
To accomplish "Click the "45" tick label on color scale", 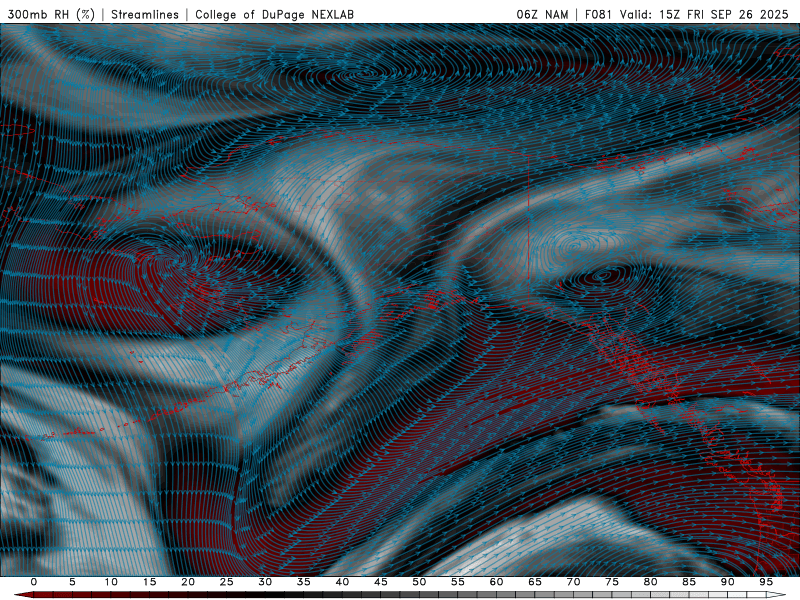I will [381, 582].
